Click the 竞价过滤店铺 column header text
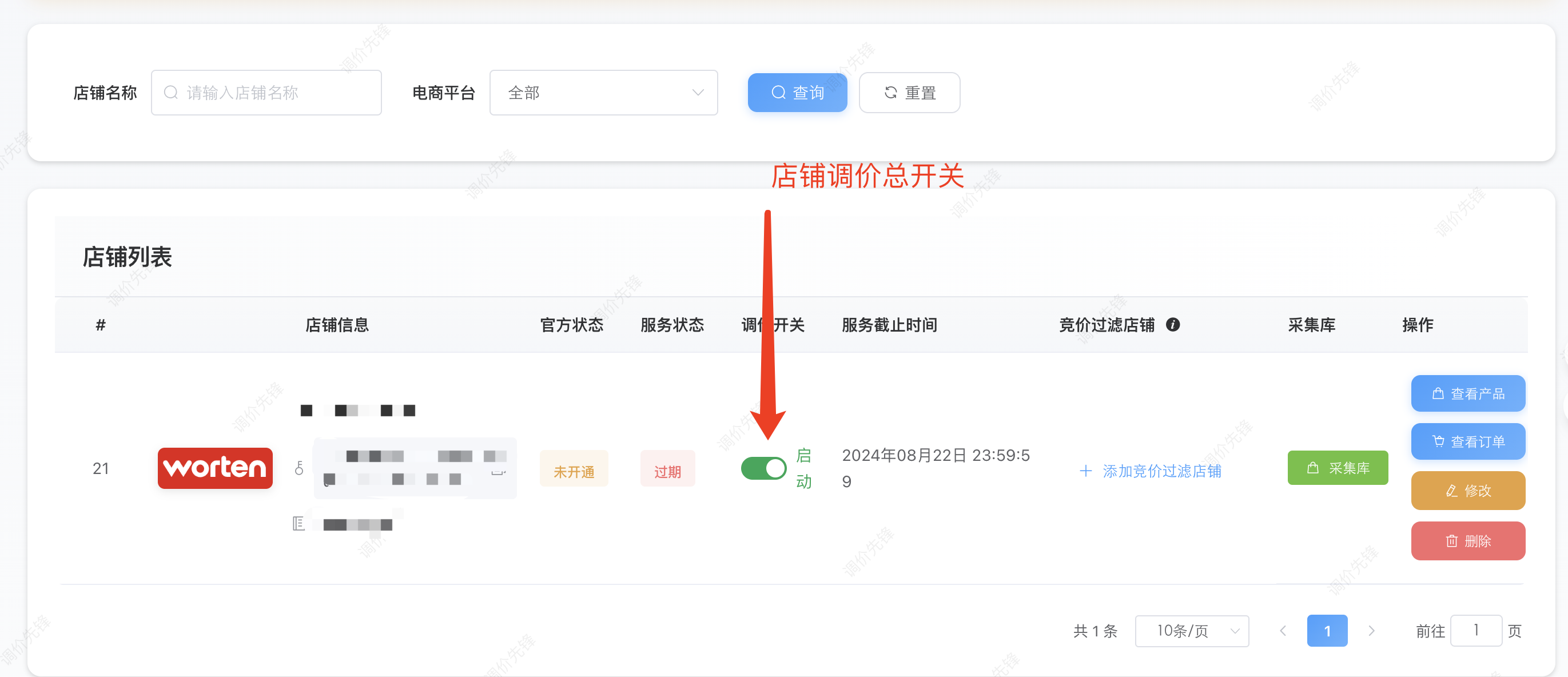Image resolution: width=1568 pixels, height=677 pixels. pos(1106,325)
